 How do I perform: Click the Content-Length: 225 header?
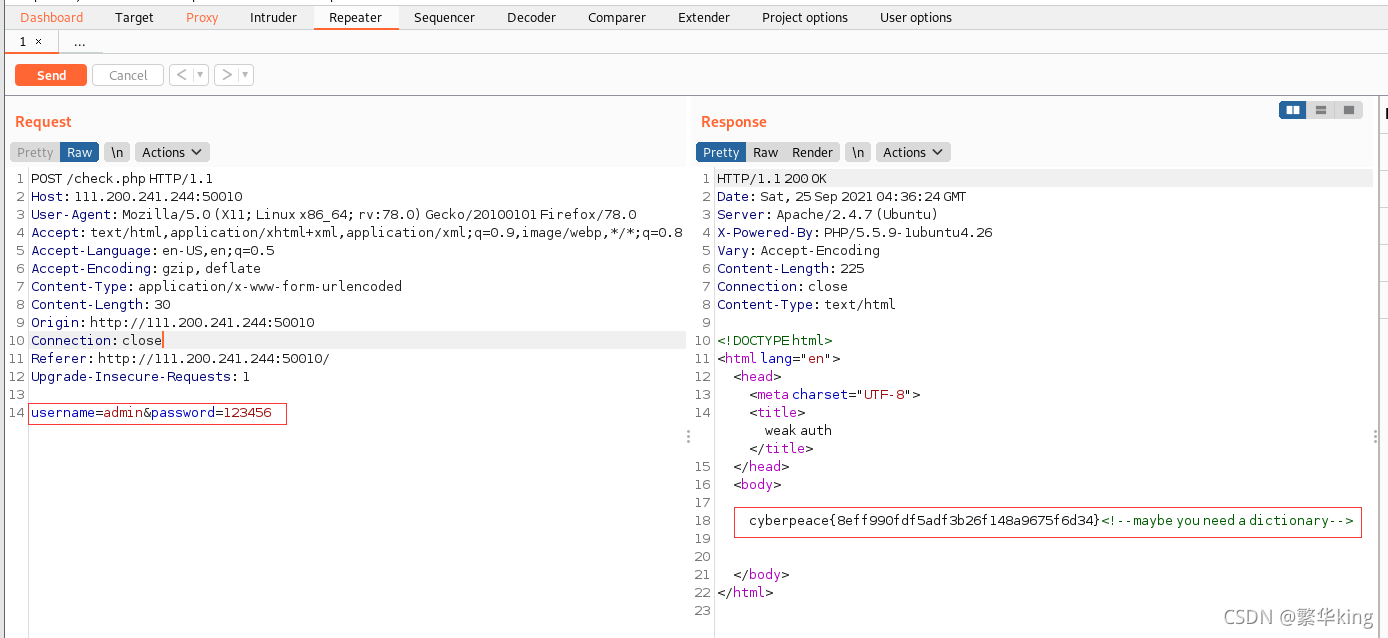pyautogui.click(x=791, y=268)
